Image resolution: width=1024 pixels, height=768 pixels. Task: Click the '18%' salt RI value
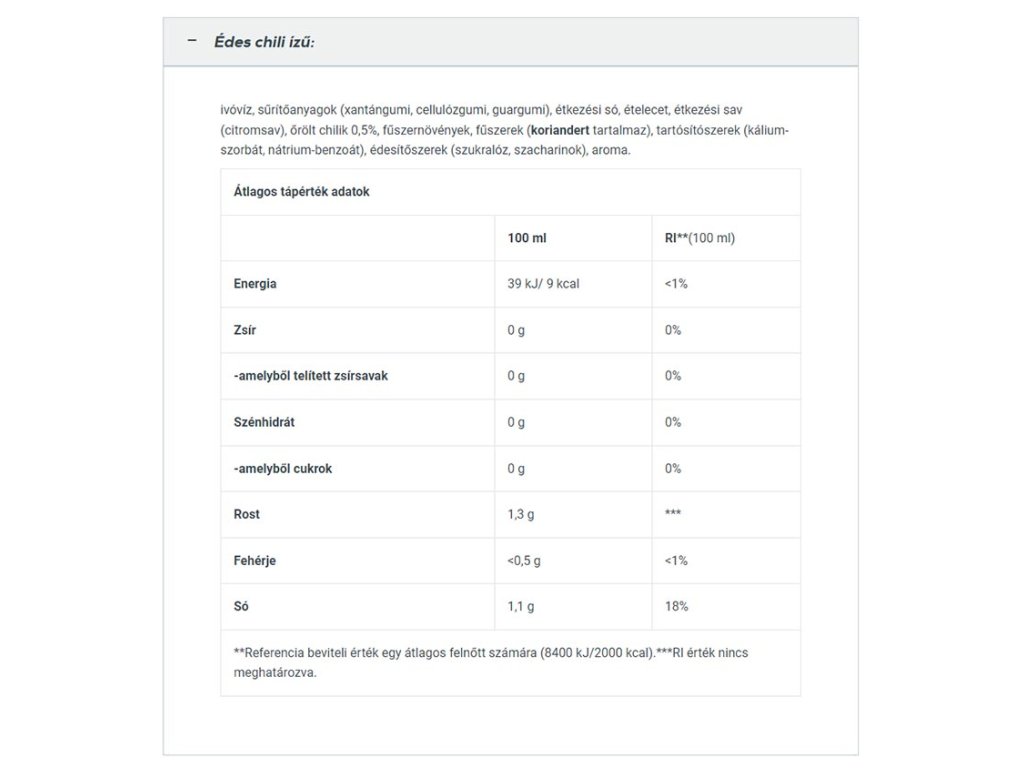[x=676, y=607]
